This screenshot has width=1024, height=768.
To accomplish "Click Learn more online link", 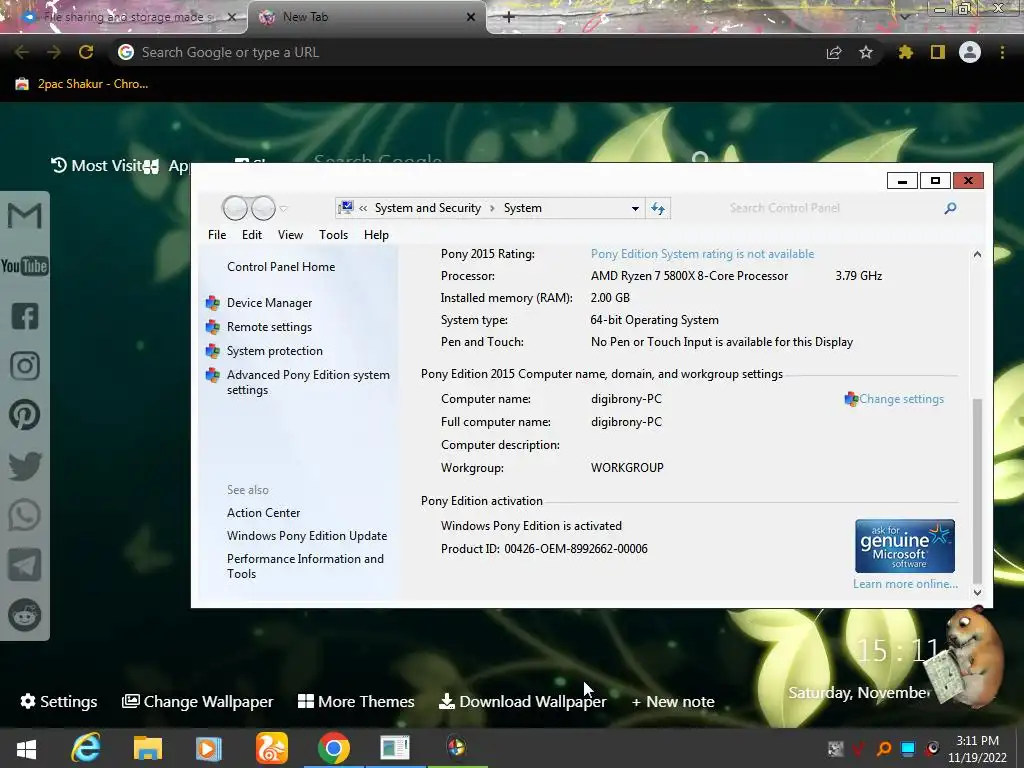I will (x=905, y=584).
